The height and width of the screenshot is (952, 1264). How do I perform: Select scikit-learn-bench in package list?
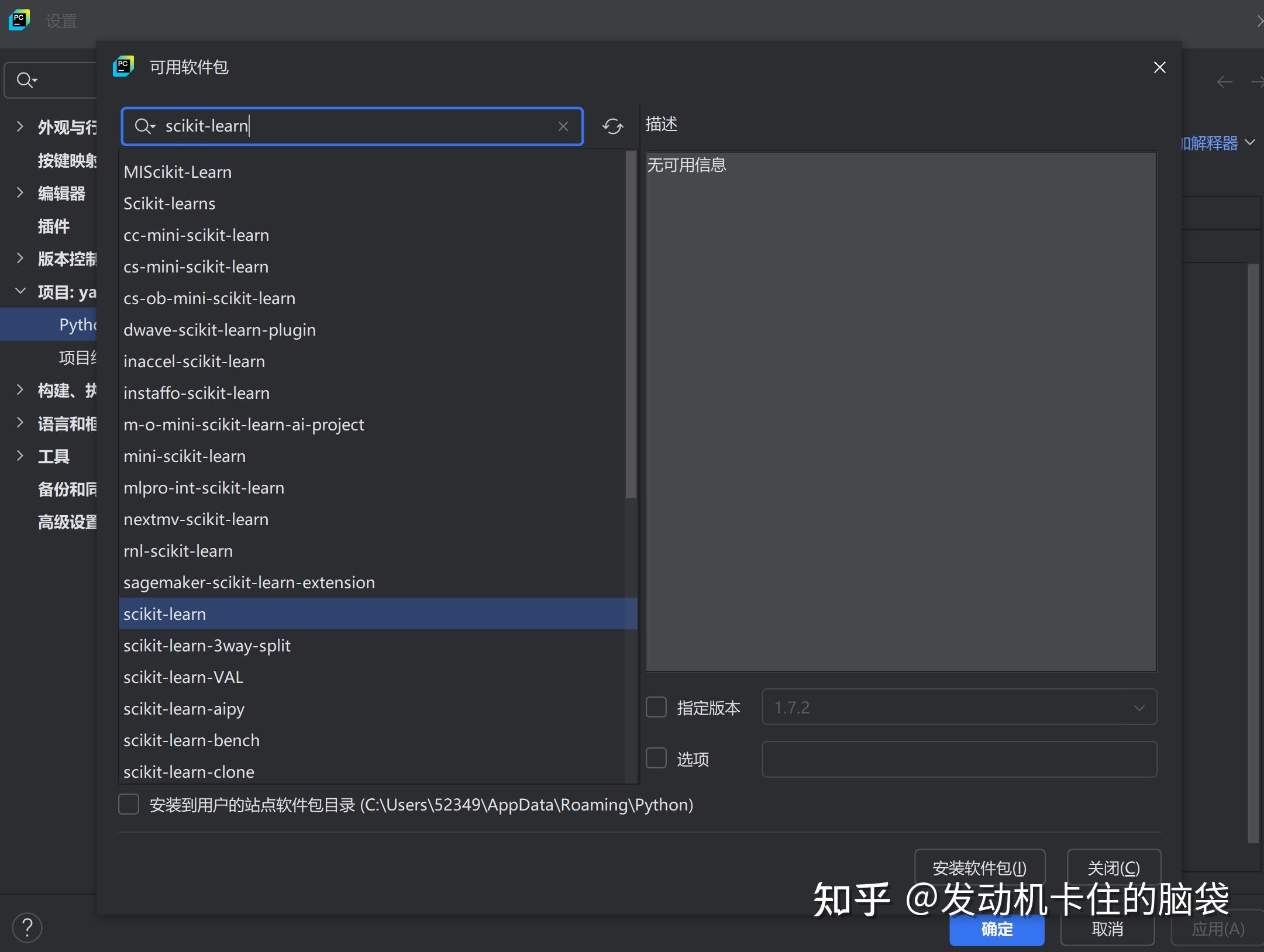tap(372, 740)
